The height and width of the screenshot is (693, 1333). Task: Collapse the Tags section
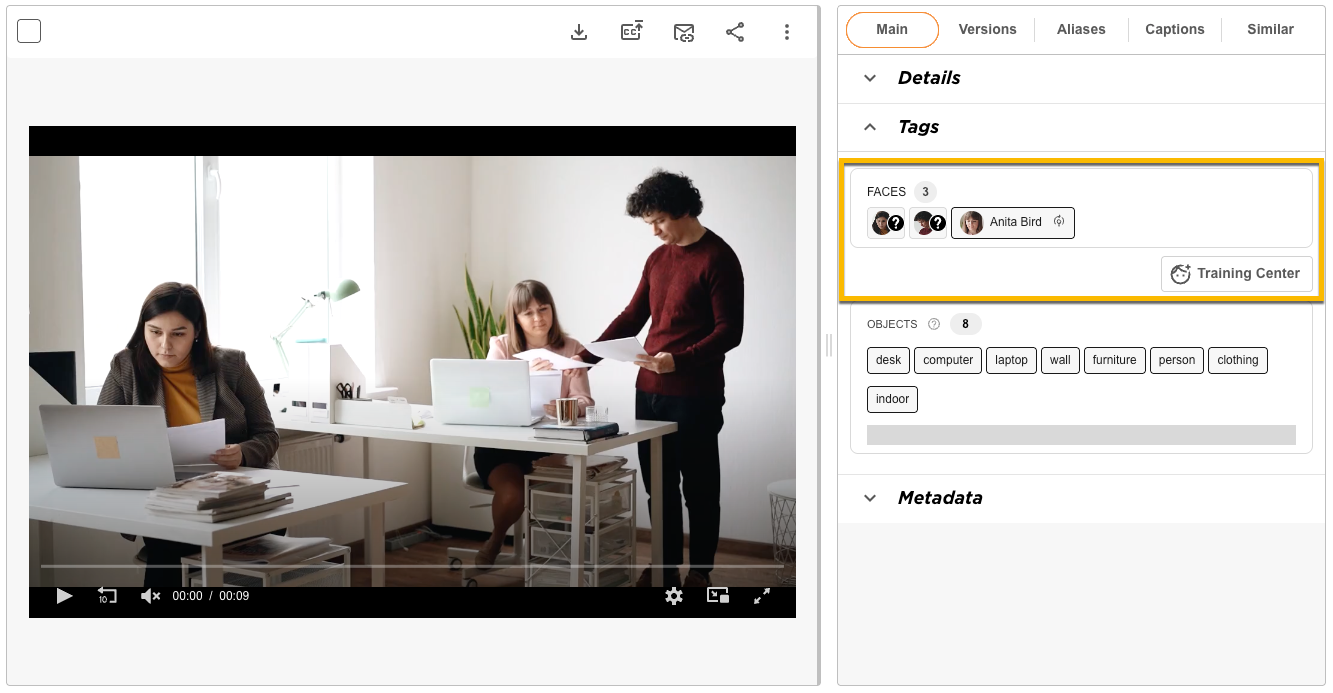pyautogui.click(x=1081, y=127)
